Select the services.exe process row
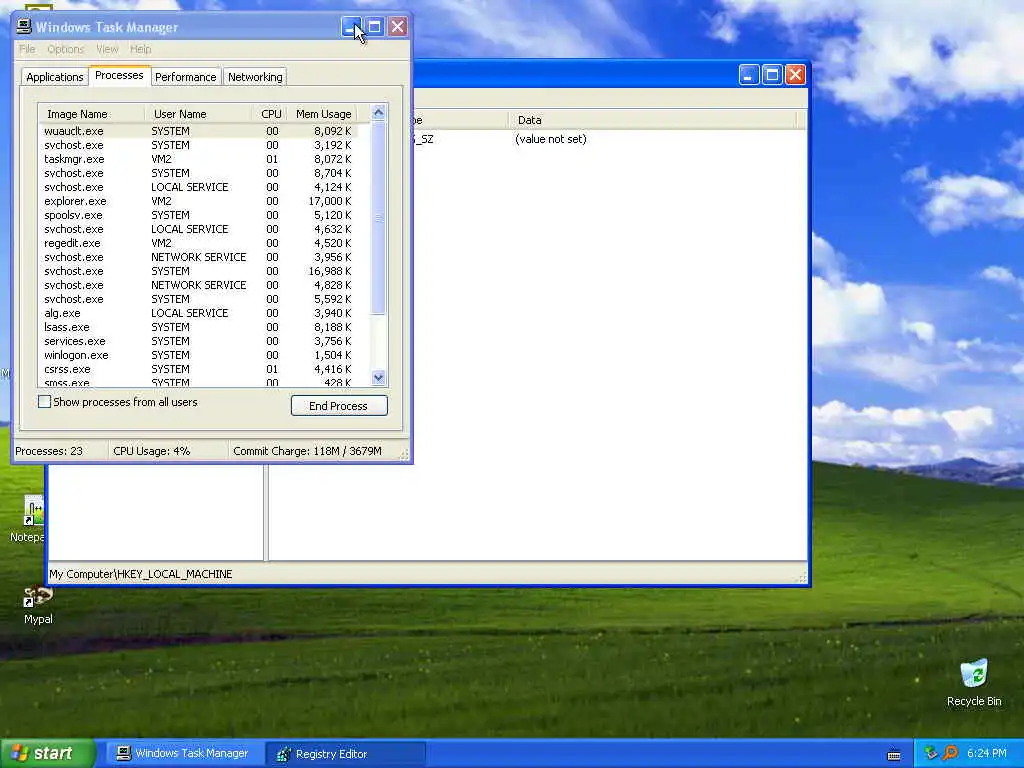The image size is (1024, 768). [199, 341]
